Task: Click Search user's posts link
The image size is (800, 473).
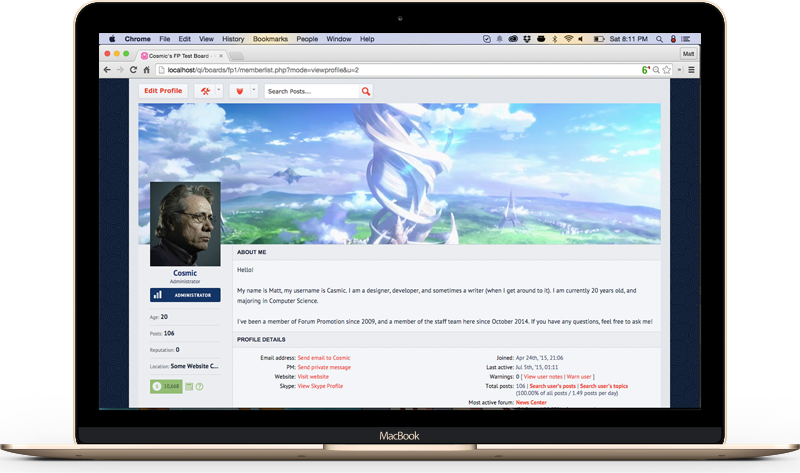Action: pos(553,386)
